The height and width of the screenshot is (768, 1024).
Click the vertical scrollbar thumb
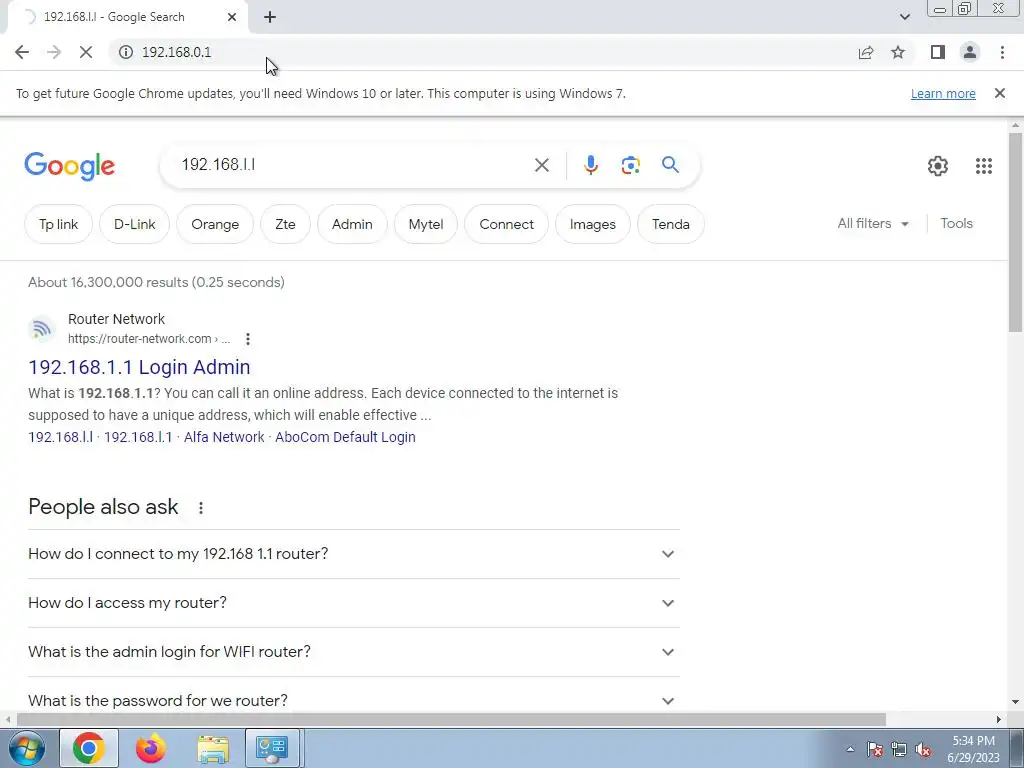point(1015,232)
